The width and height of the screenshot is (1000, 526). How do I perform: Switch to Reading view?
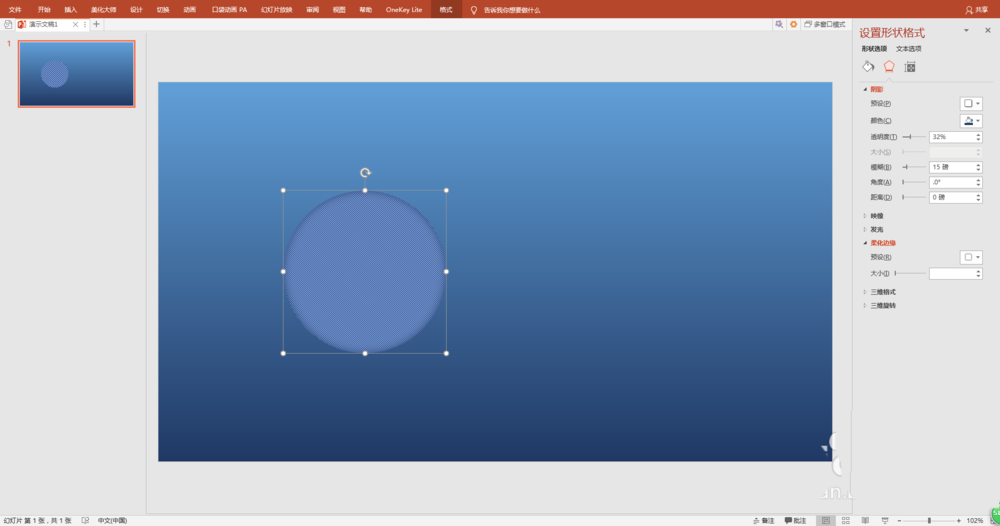pyautogui.click(x=865, y=520)
